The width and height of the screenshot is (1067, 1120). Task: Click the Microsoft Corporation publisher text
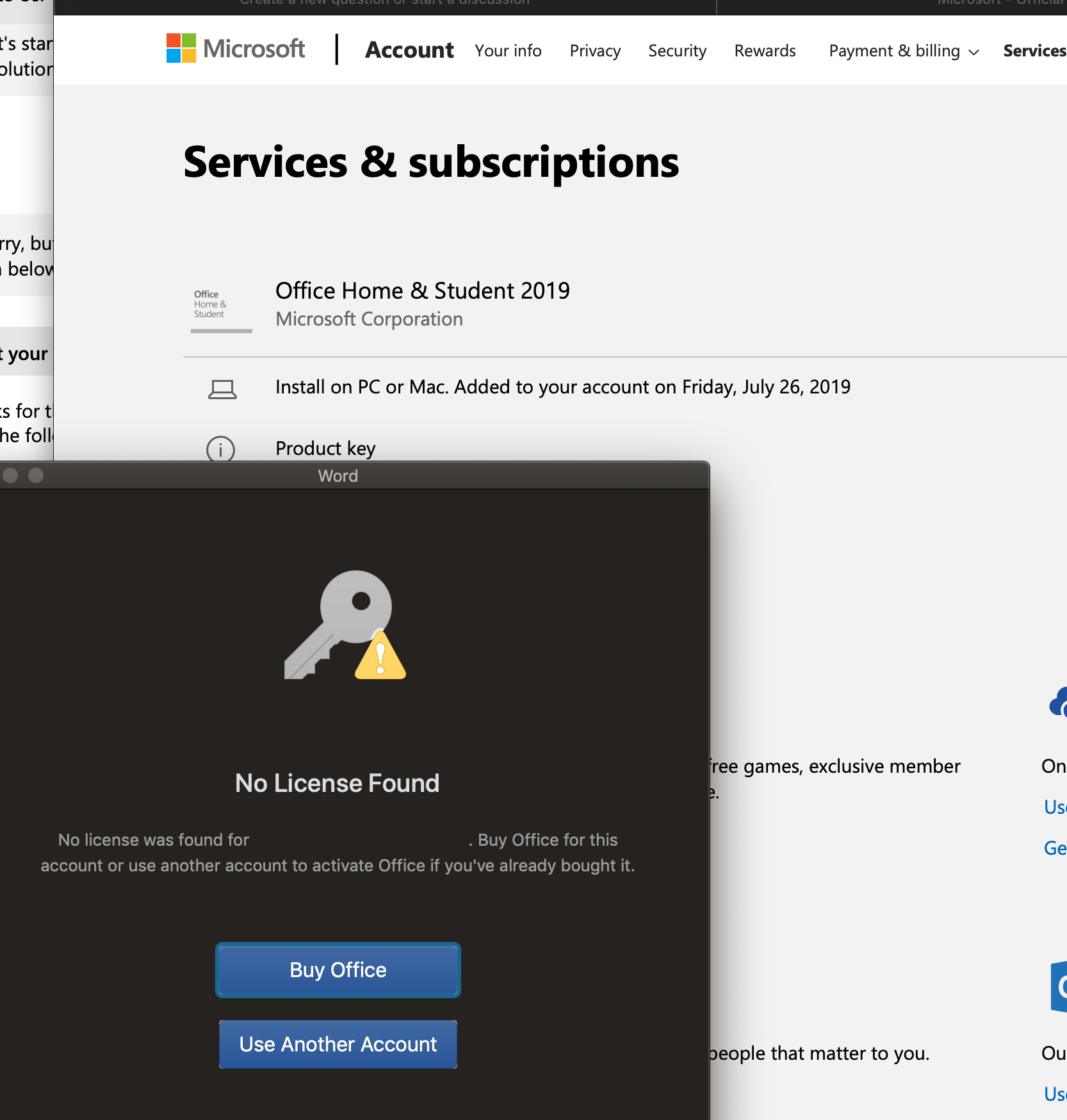coord(370,319)
